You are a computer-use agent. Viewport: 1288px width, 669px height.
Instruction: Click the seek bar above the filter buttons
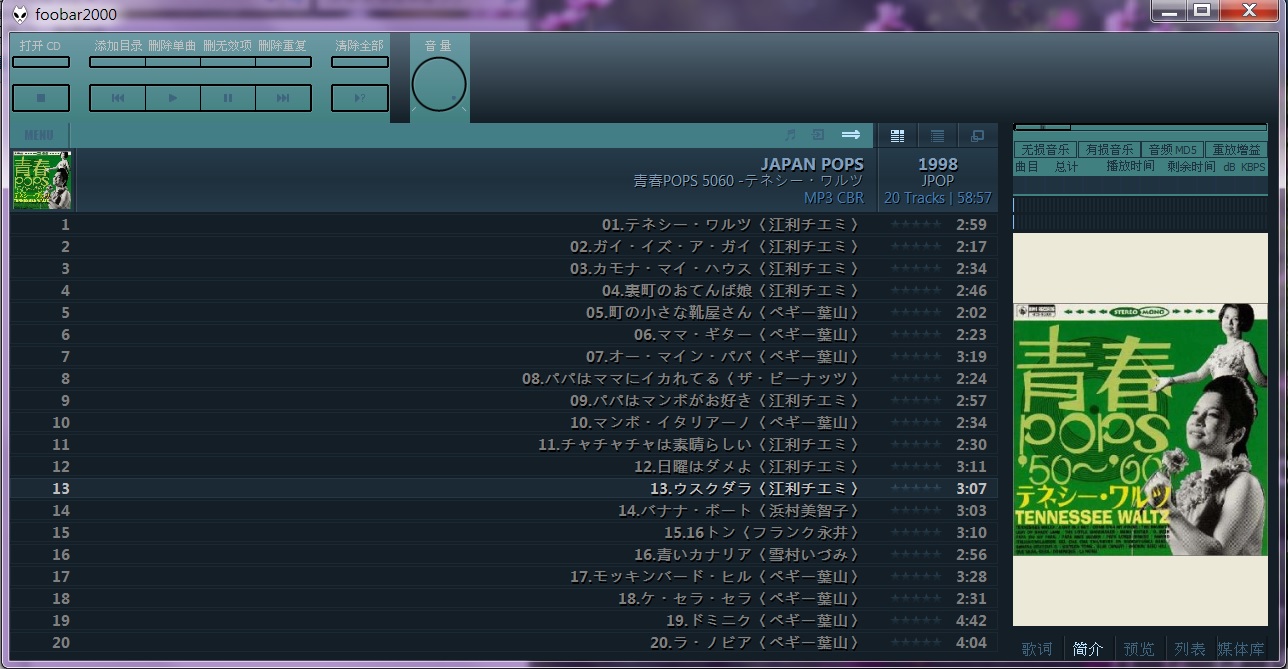[1140, 127]
